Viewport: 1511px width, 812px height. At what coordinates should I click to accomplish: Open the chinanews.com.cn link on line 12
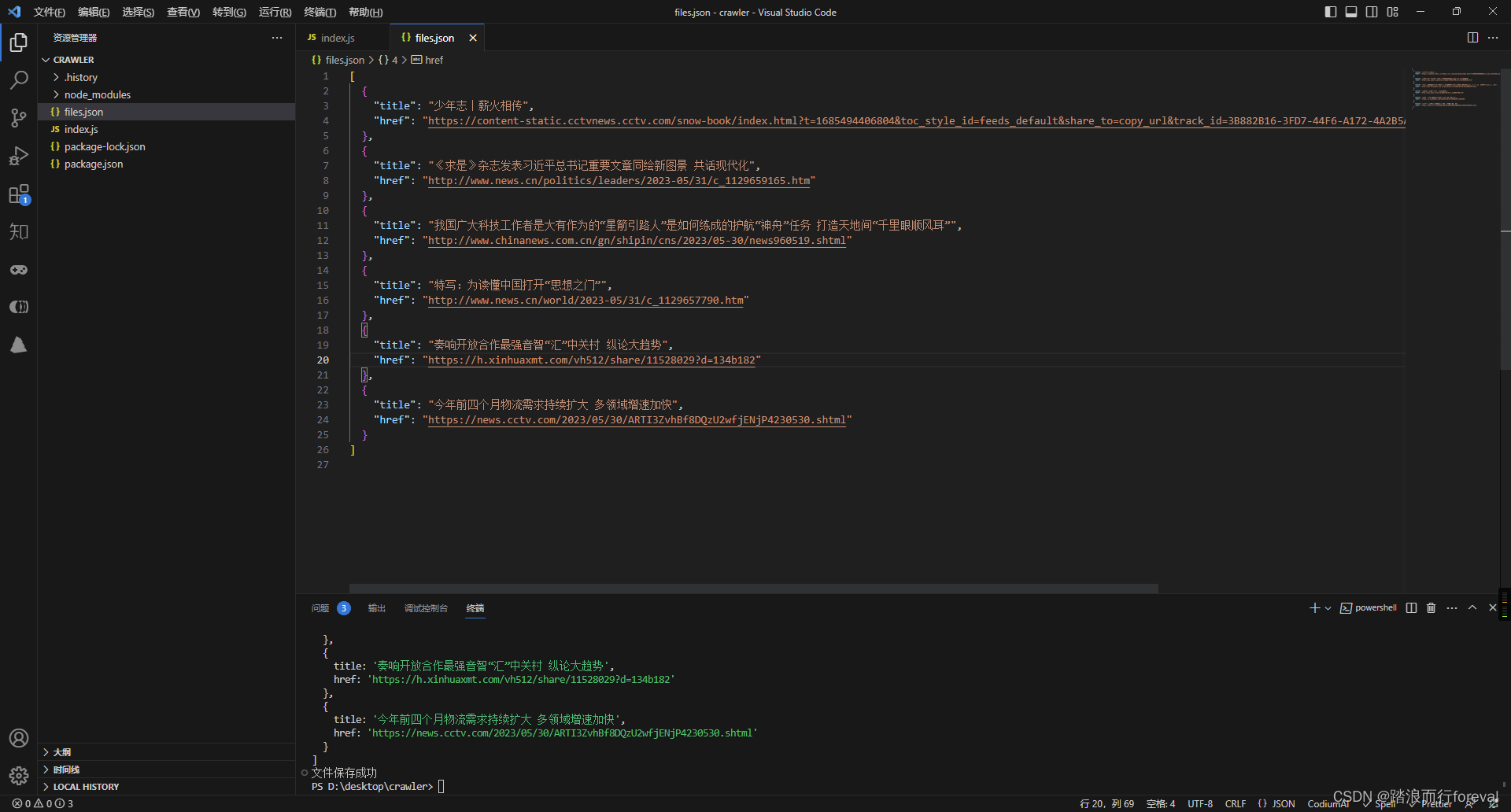point(637,241)
